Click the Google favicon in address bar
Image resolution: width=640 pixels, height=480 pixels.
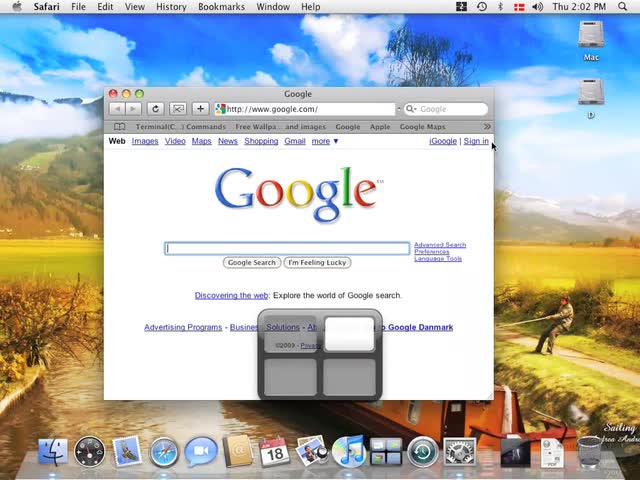[220, 109]
